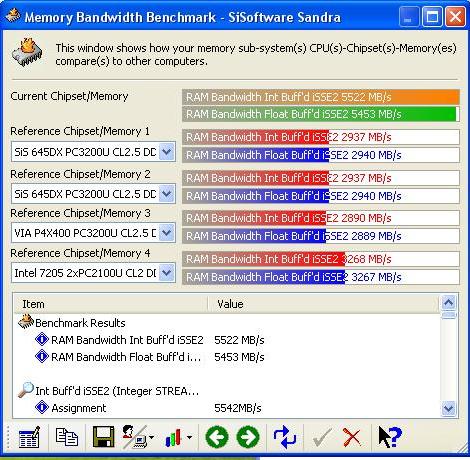Click the orange Int Buff'd bandwidth bar

321,97
